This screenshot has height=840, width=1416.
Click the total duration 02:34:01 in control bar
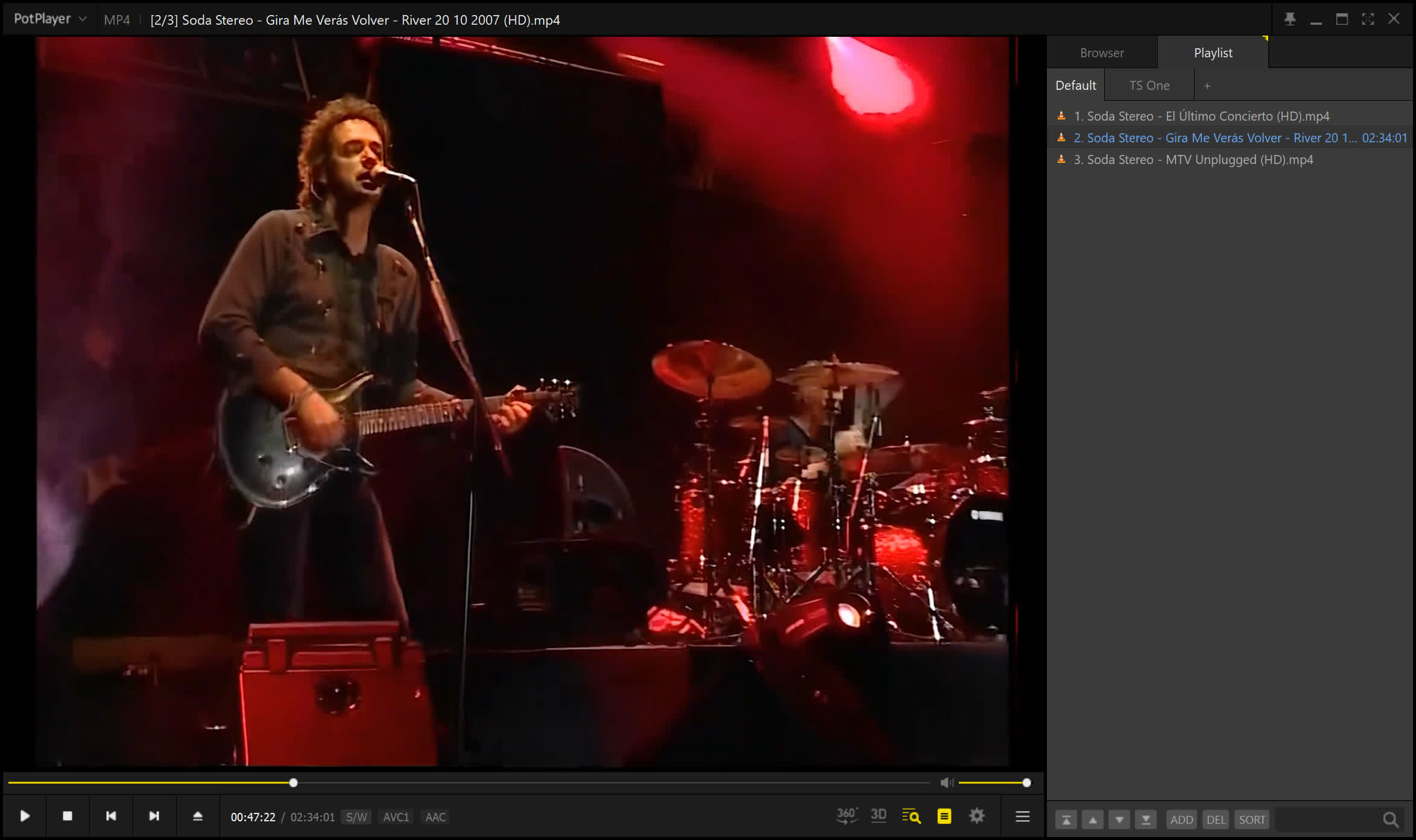tap(312, 817)
